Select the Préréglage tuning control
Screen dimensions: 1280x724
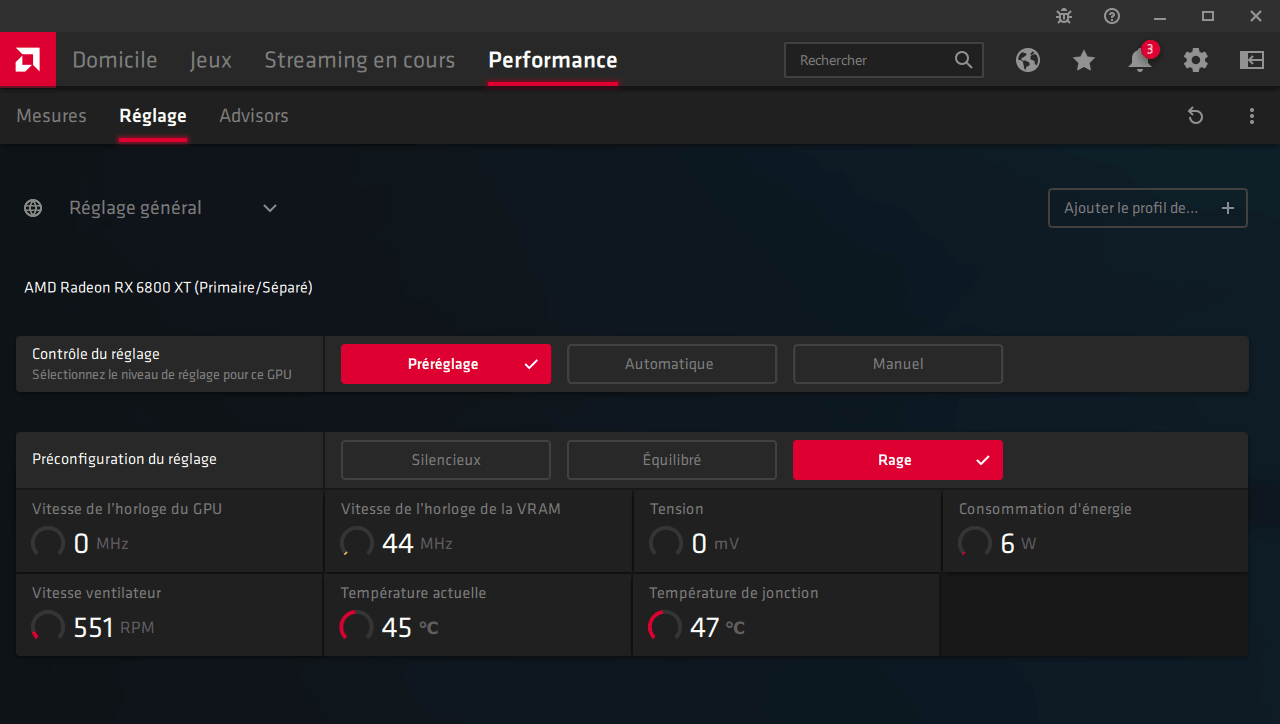(x=445, y=364)
